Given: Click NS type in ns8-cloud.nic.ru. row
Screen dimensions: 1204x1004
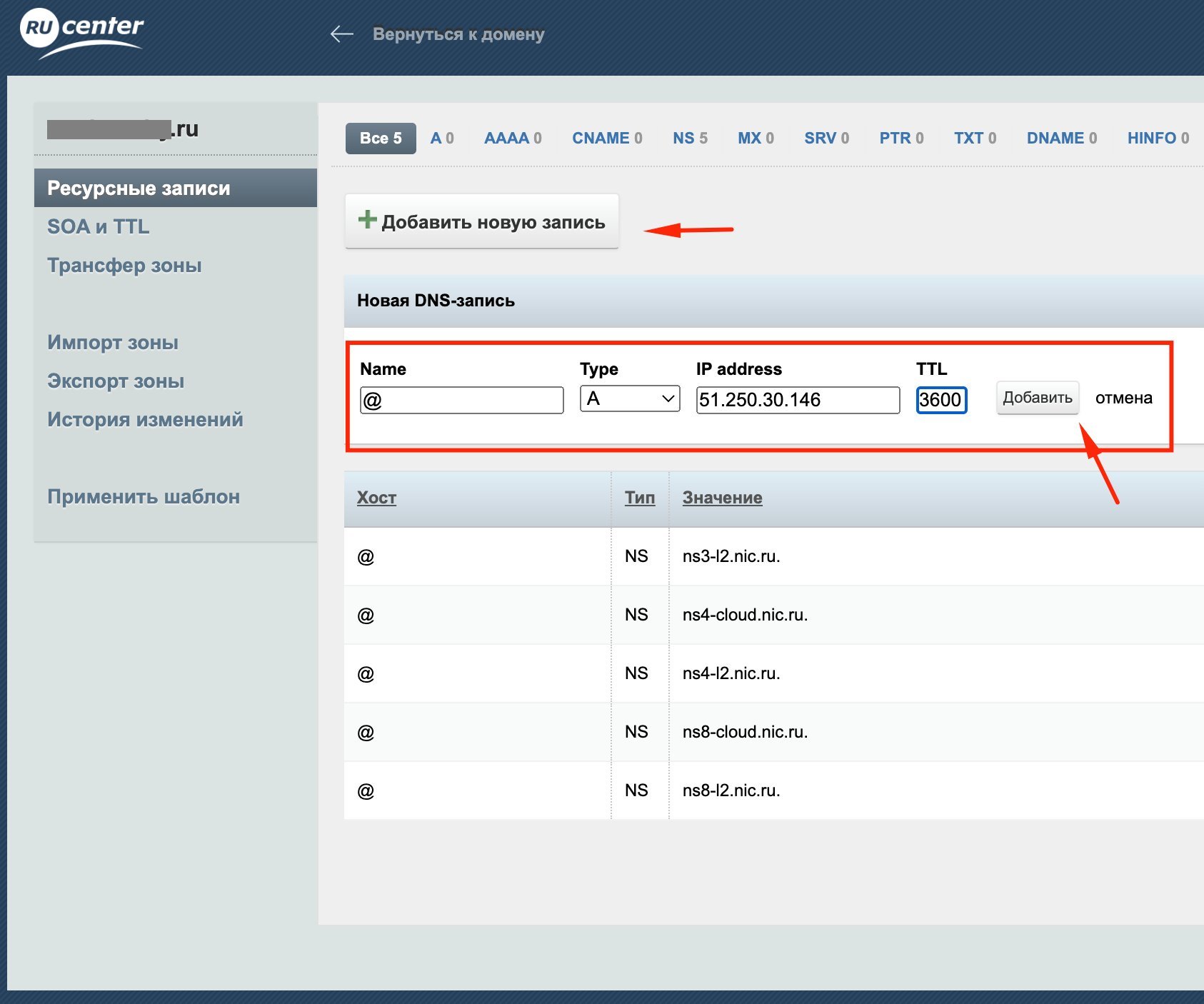Looking at the screenshot, I should [x=636, y=732].
